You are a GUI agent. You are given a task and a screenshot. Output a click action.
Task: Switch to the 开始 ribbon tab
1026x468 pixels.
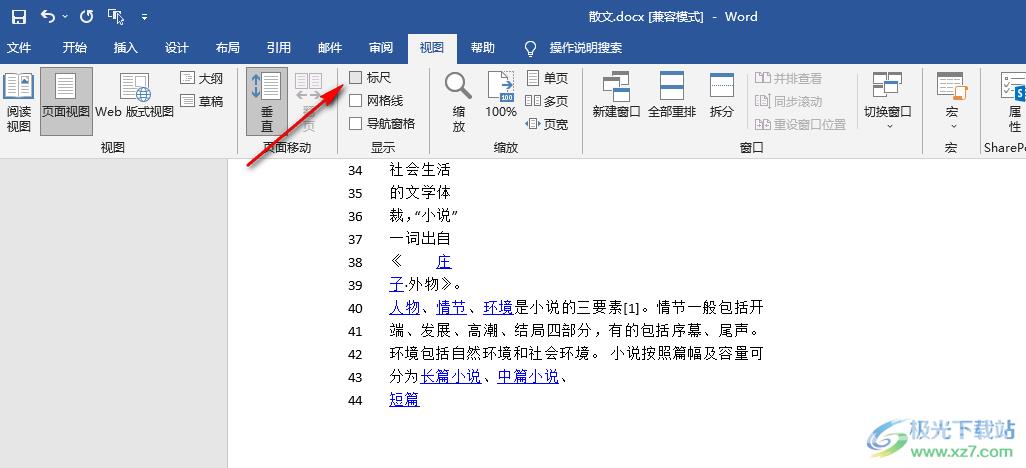pyautogui.click(x=75, y=48)
